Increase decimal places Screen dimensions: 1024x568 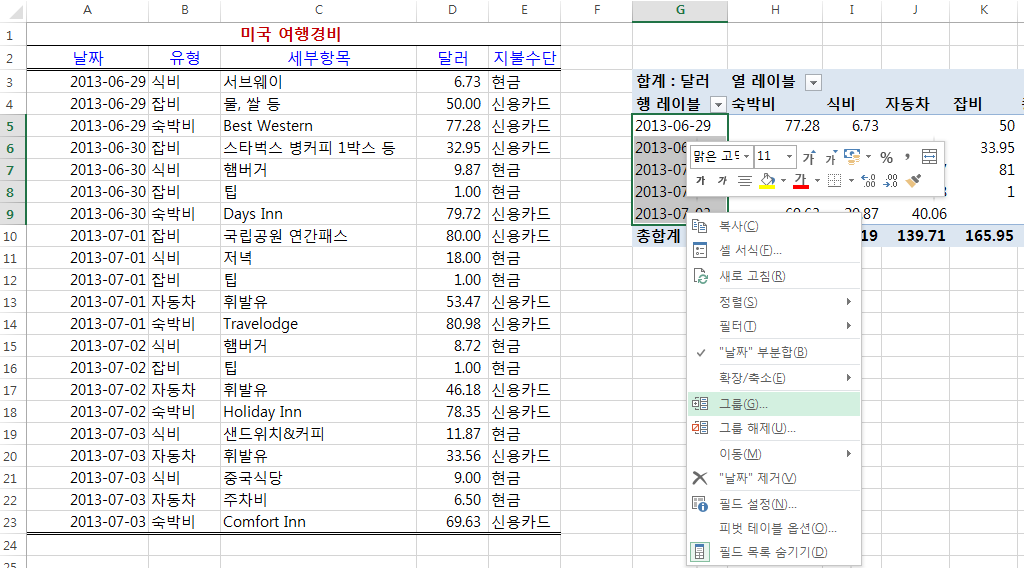[x=869, y=180]
